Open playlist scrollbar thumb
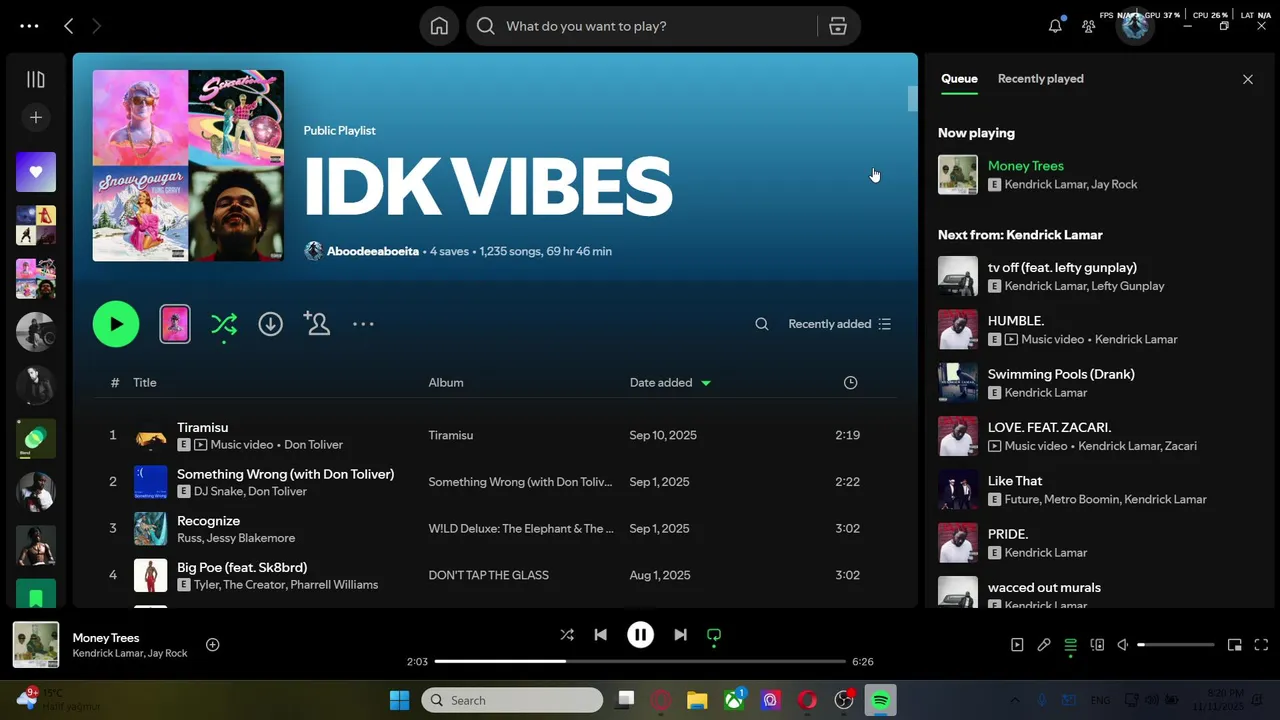This screenshot has width=1280, height=720. [x=912, y=98]
